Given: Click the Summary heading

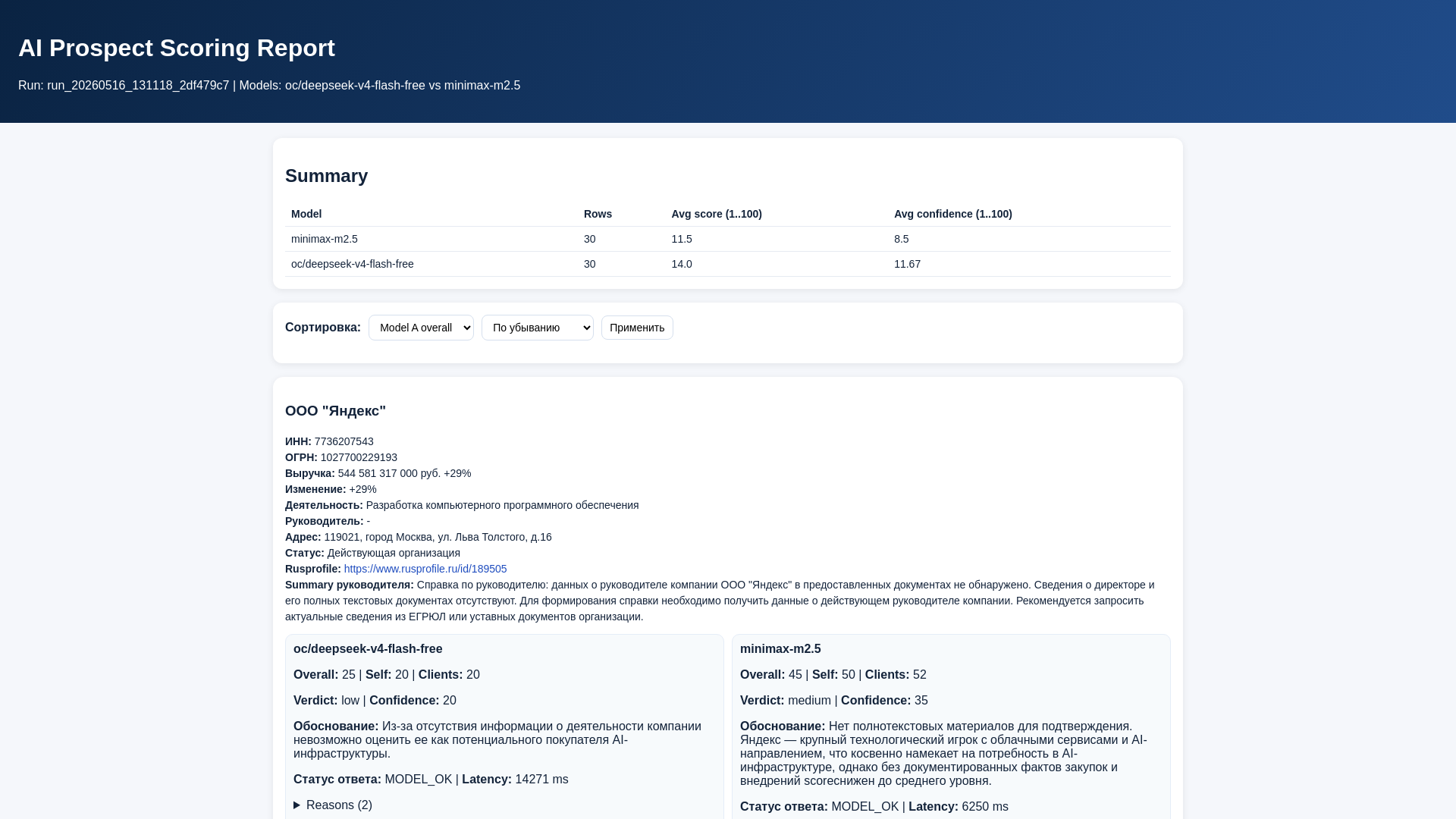Looking at the screenshot, I should (326, 176).
